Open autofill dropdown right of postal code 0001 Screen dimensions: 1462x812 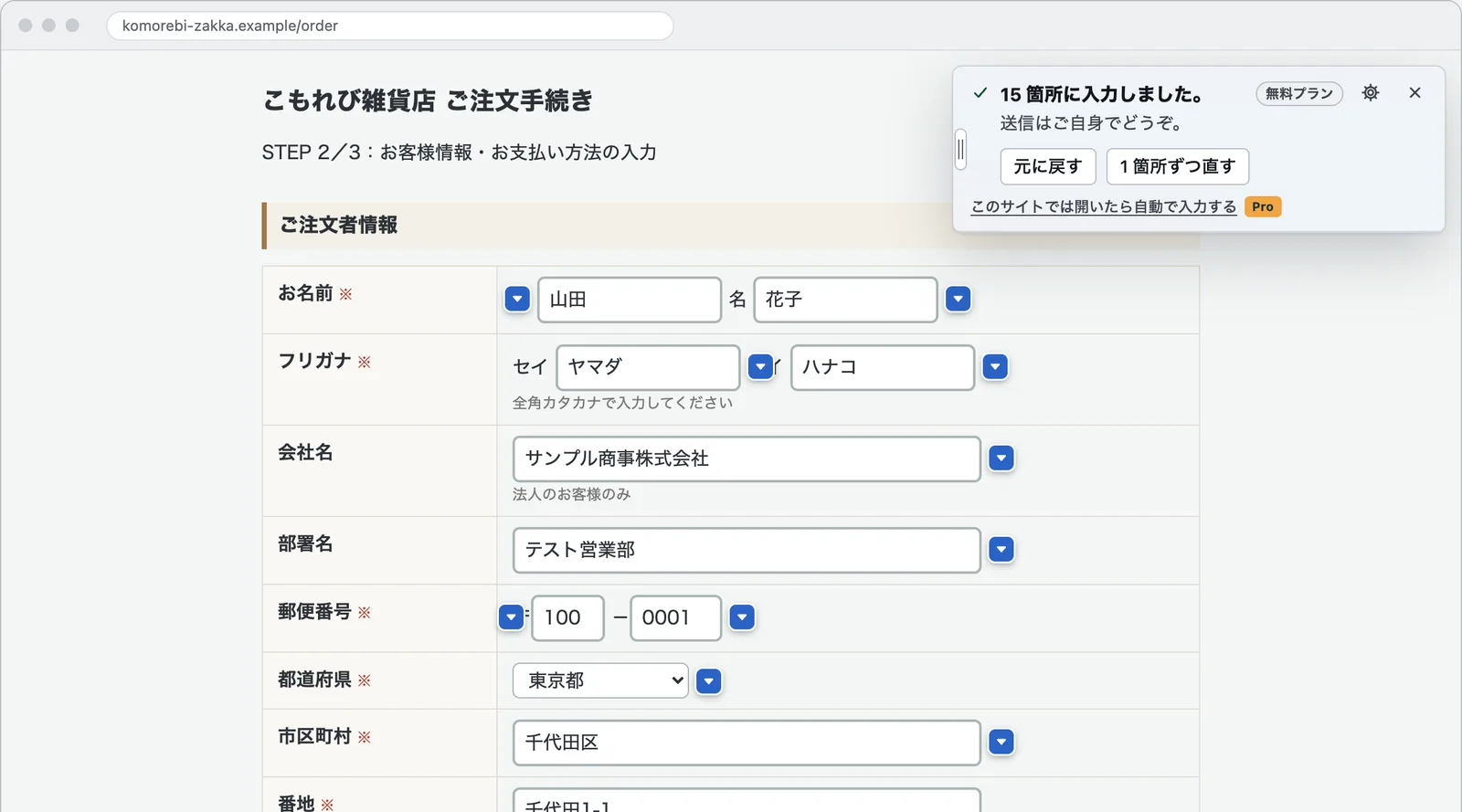click(x=742, y=617)
